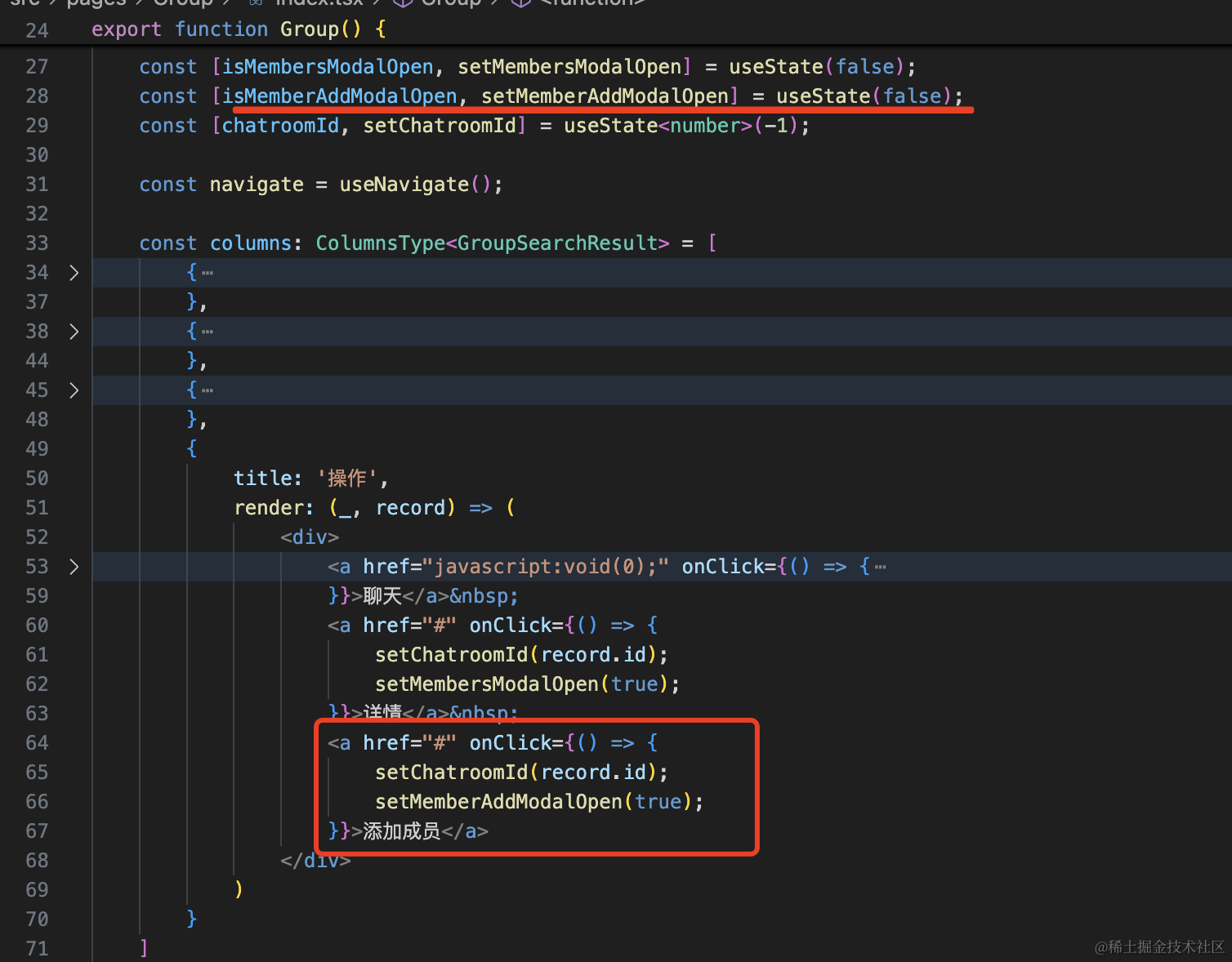Select line number 64 in the gutter
1232x962 pixels.
(37, 743)
